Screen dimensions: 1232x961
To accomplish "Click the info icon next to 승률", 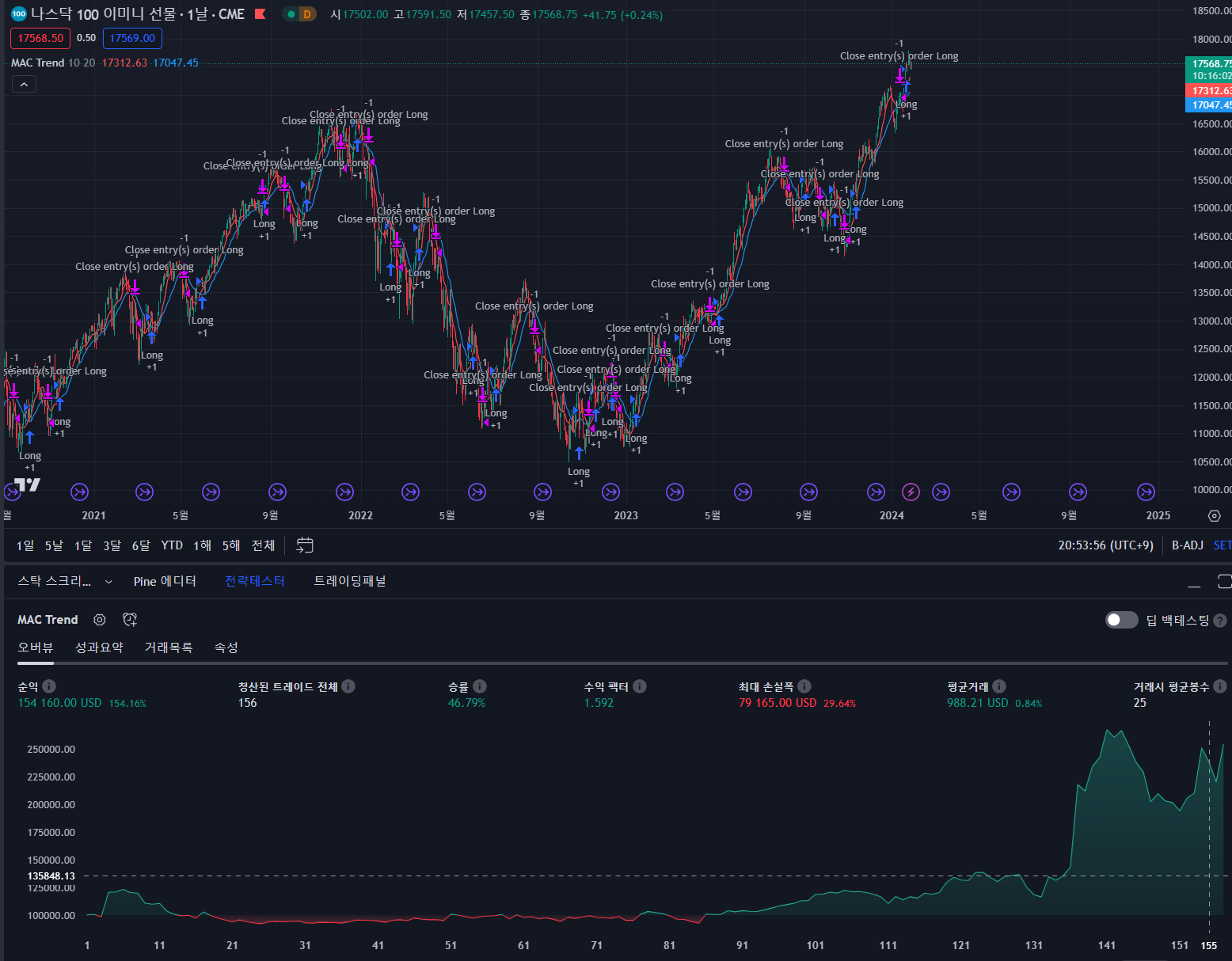I will (480, 686).
